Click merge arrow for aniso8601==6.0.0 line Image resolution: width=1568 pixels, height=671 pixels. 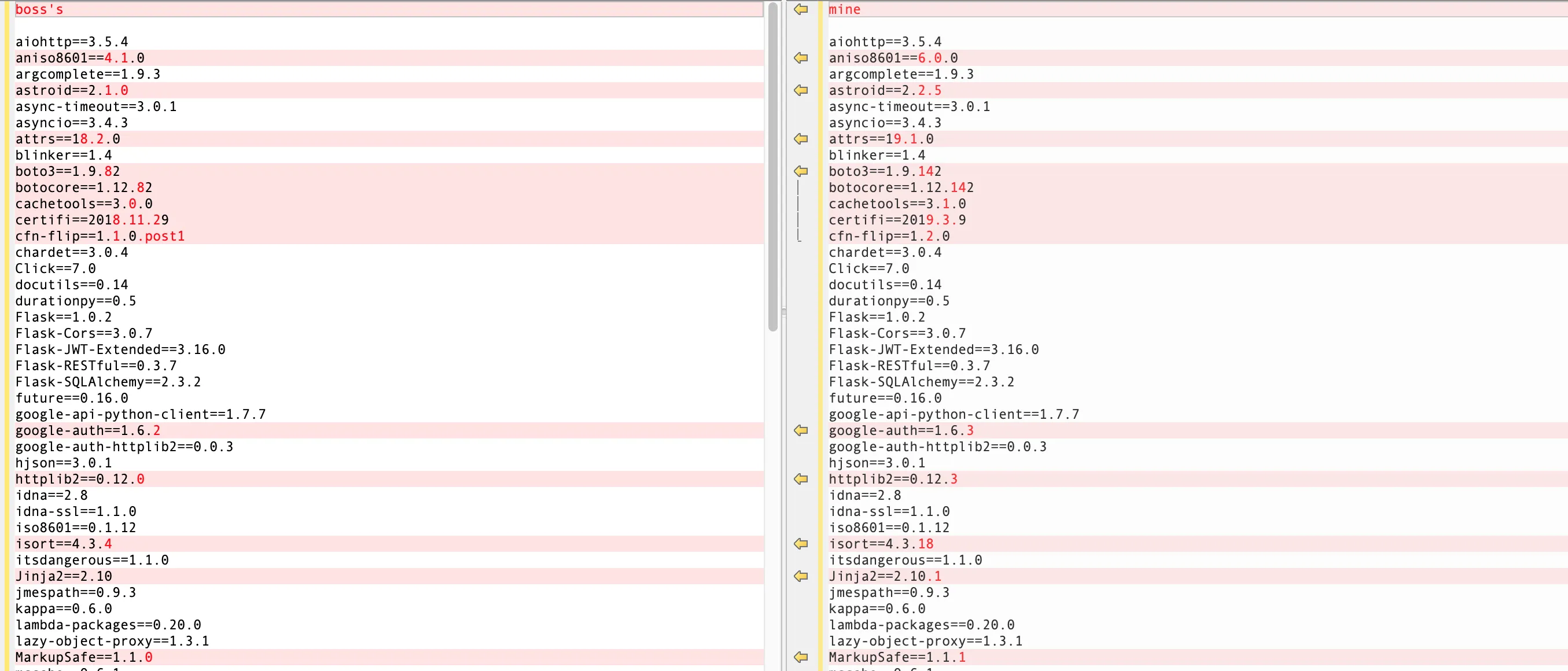(800, 58)
